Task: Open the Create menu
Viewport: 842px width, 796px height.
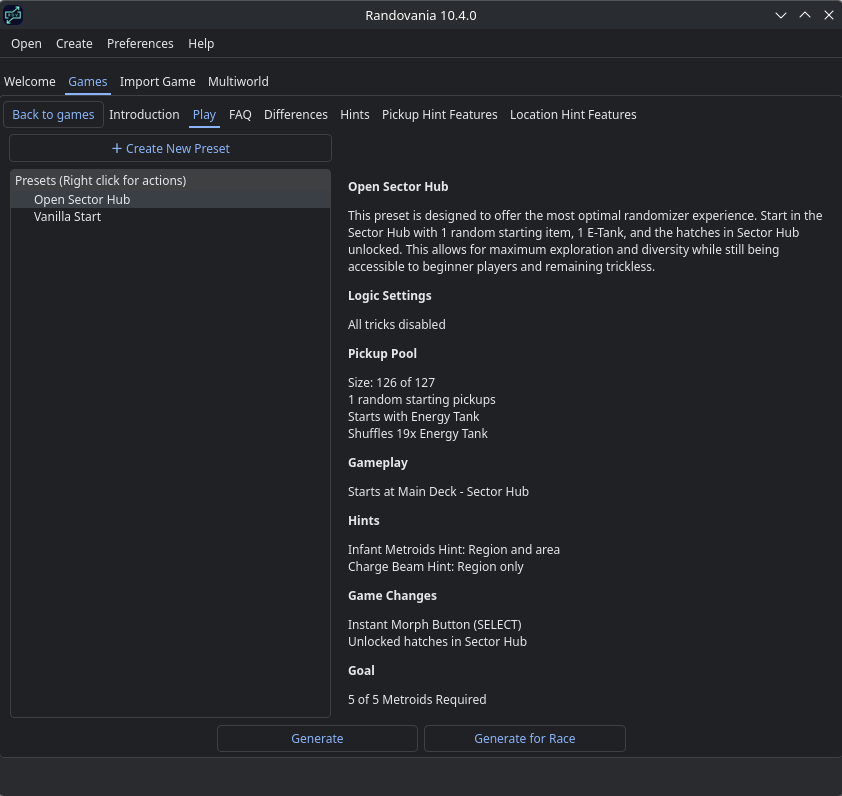Action: coord(74,44)
